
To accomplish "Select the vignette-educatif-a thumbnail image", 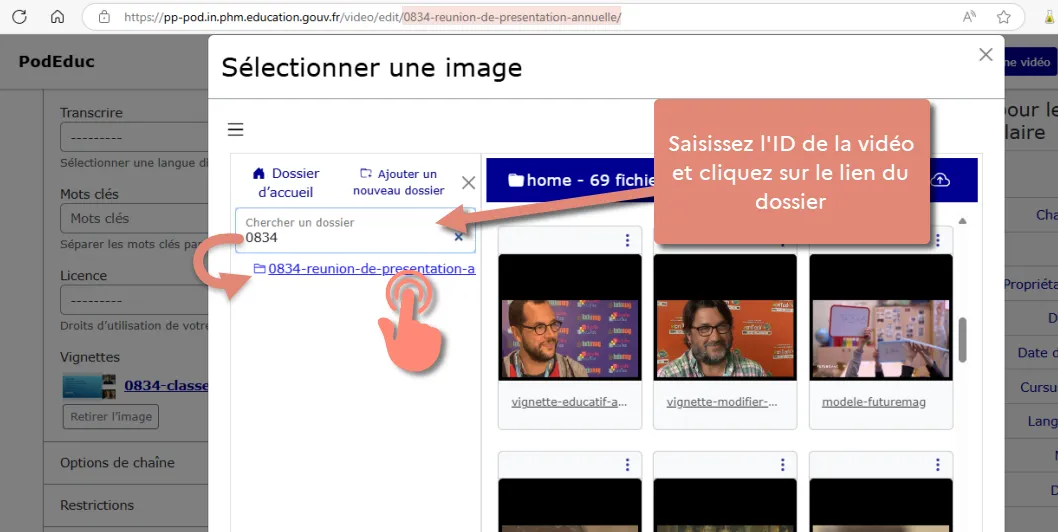I will pyautogui.click(x=570, y=317).
